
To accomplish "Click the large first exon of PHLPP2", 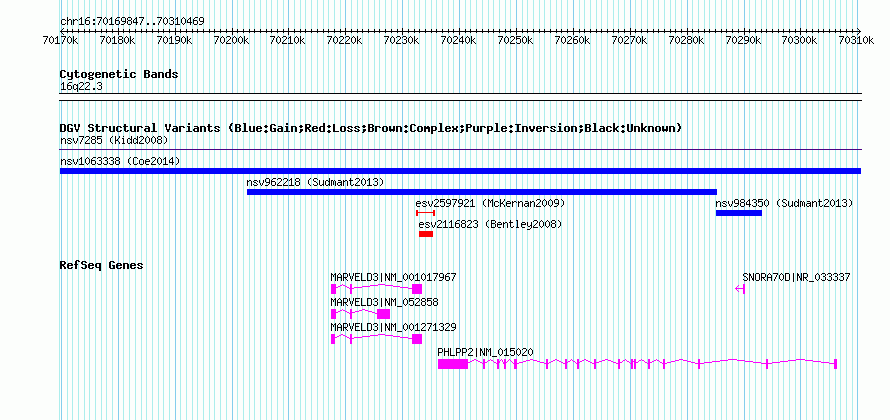I will 453,364.
